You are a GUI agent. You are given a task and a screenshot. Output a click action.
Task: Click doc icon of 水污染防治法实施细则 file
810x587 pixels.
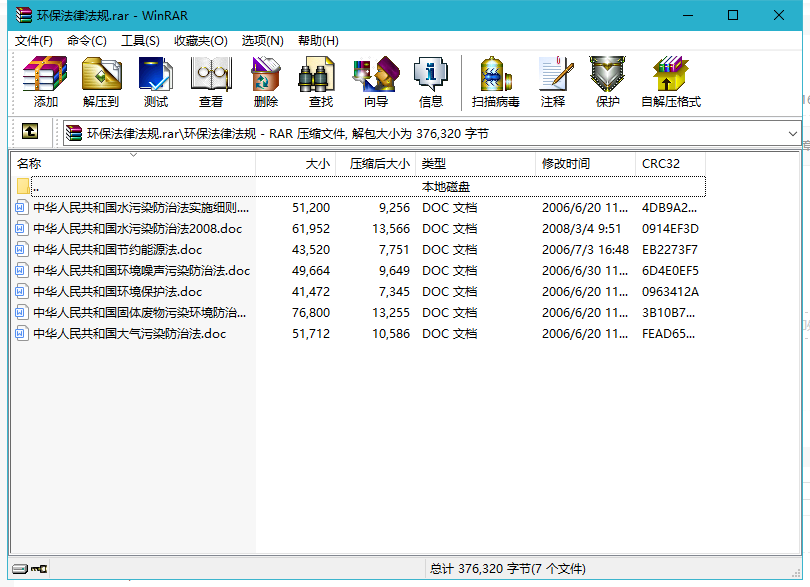(x=20, y=208)
